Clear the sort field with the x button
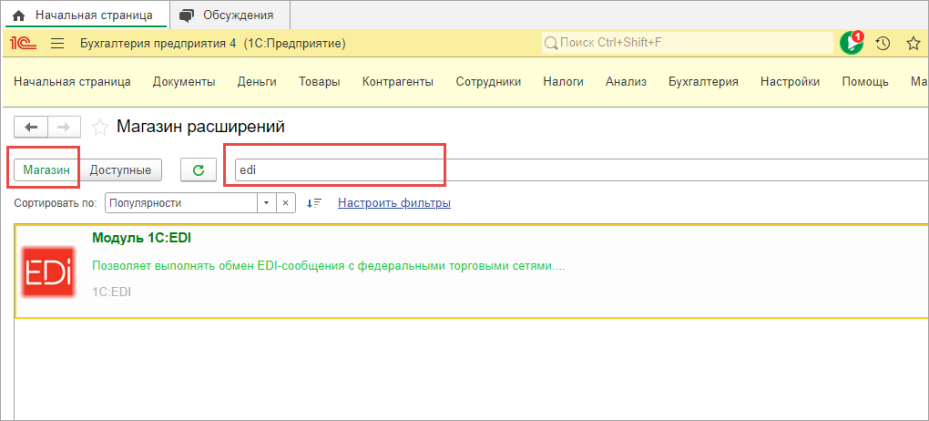Viewport: 929px width, 421px height. pos(285,203)
